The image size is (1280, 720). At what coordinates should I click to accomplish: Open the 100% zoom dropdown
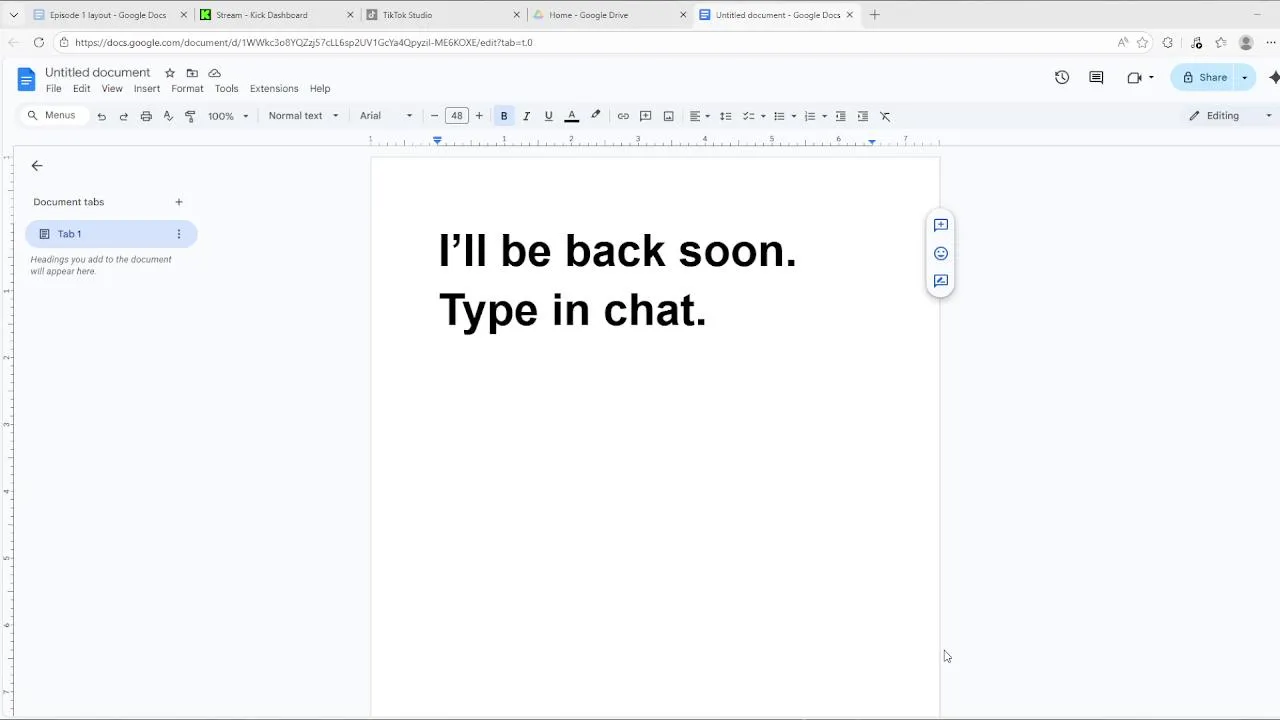click(228, 116)
